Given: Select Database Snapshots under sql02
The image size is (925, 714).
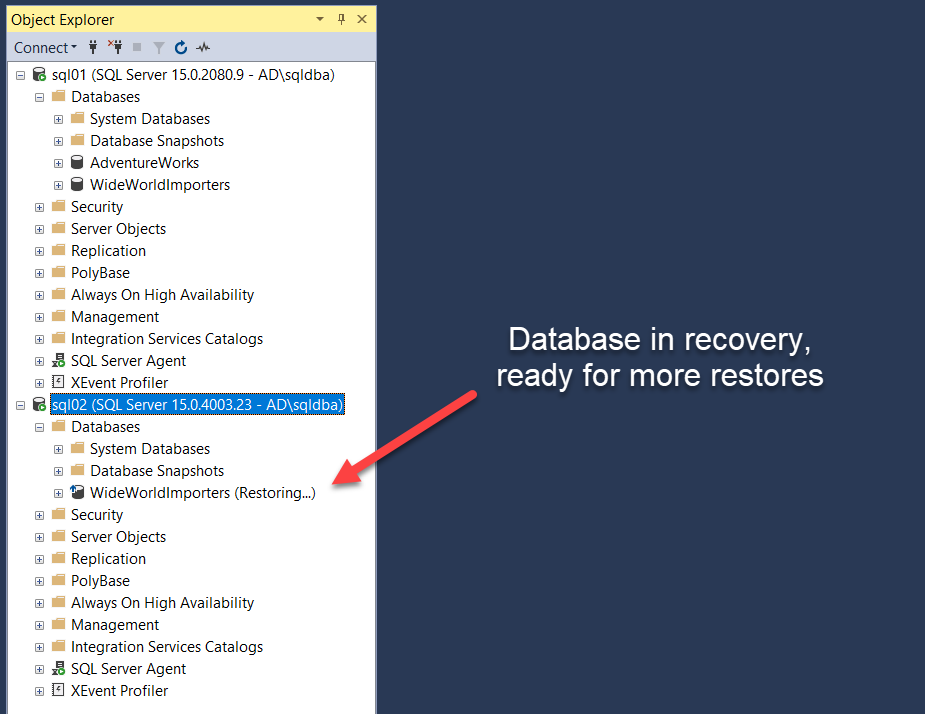Looking at the screenshot, I should click(157, 471).
